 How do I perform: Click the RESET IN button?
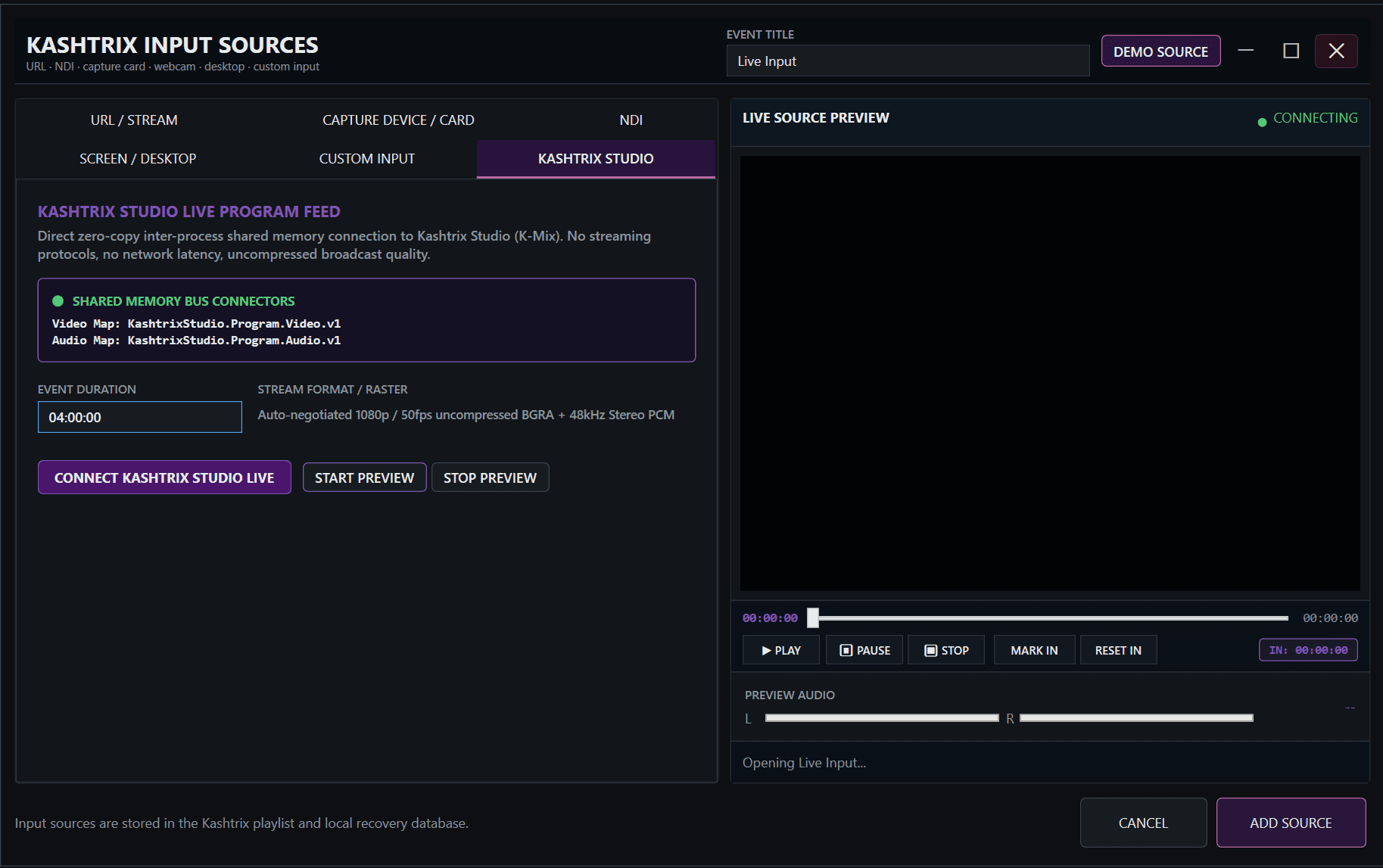pyautogui.click(x=1117, y=650)
